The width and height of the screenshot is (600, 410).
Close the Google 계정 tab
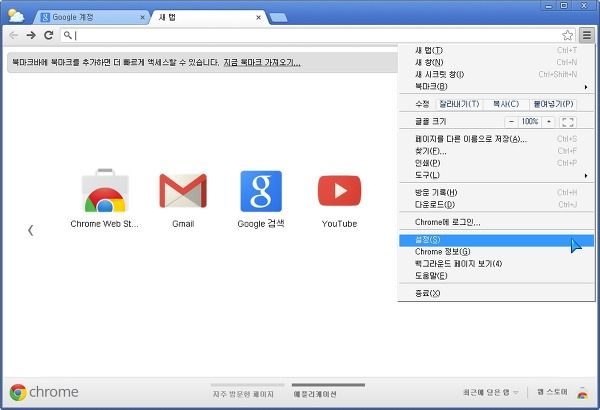click(x=142, y=18)
